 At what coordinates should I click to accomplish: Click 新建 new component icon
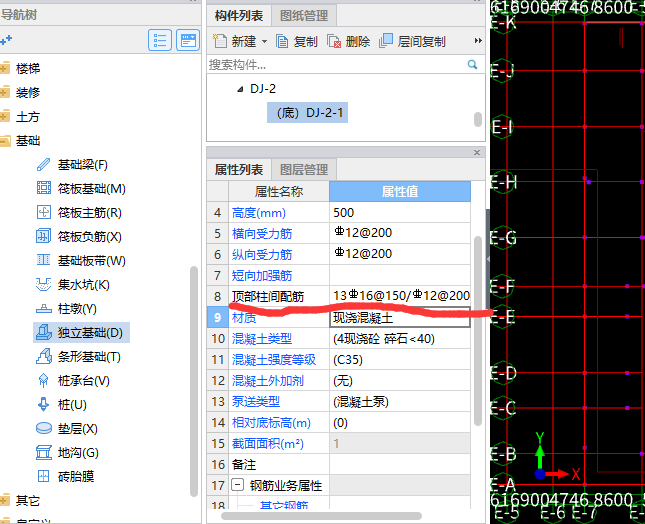[220, 41]
